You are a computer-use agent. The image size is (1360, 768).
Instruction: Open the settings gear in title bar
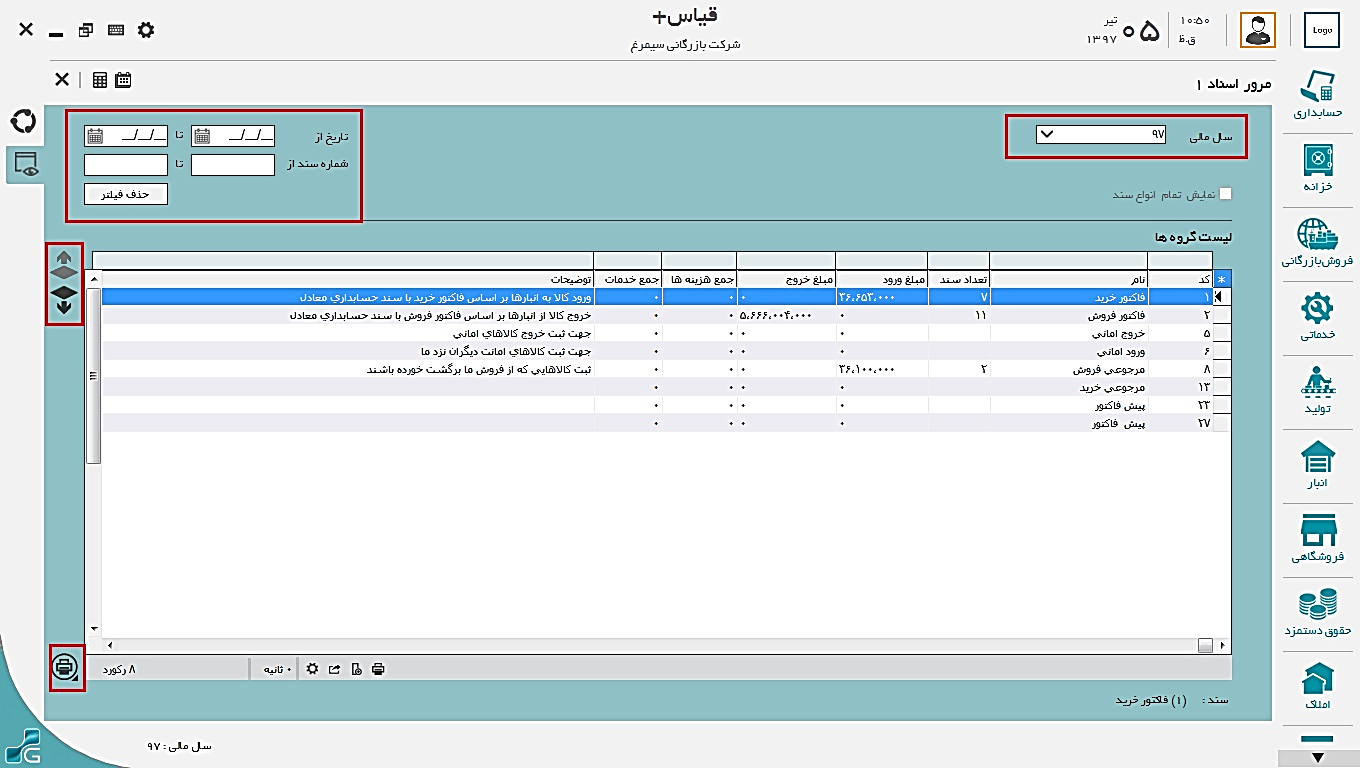coord(146,30)
